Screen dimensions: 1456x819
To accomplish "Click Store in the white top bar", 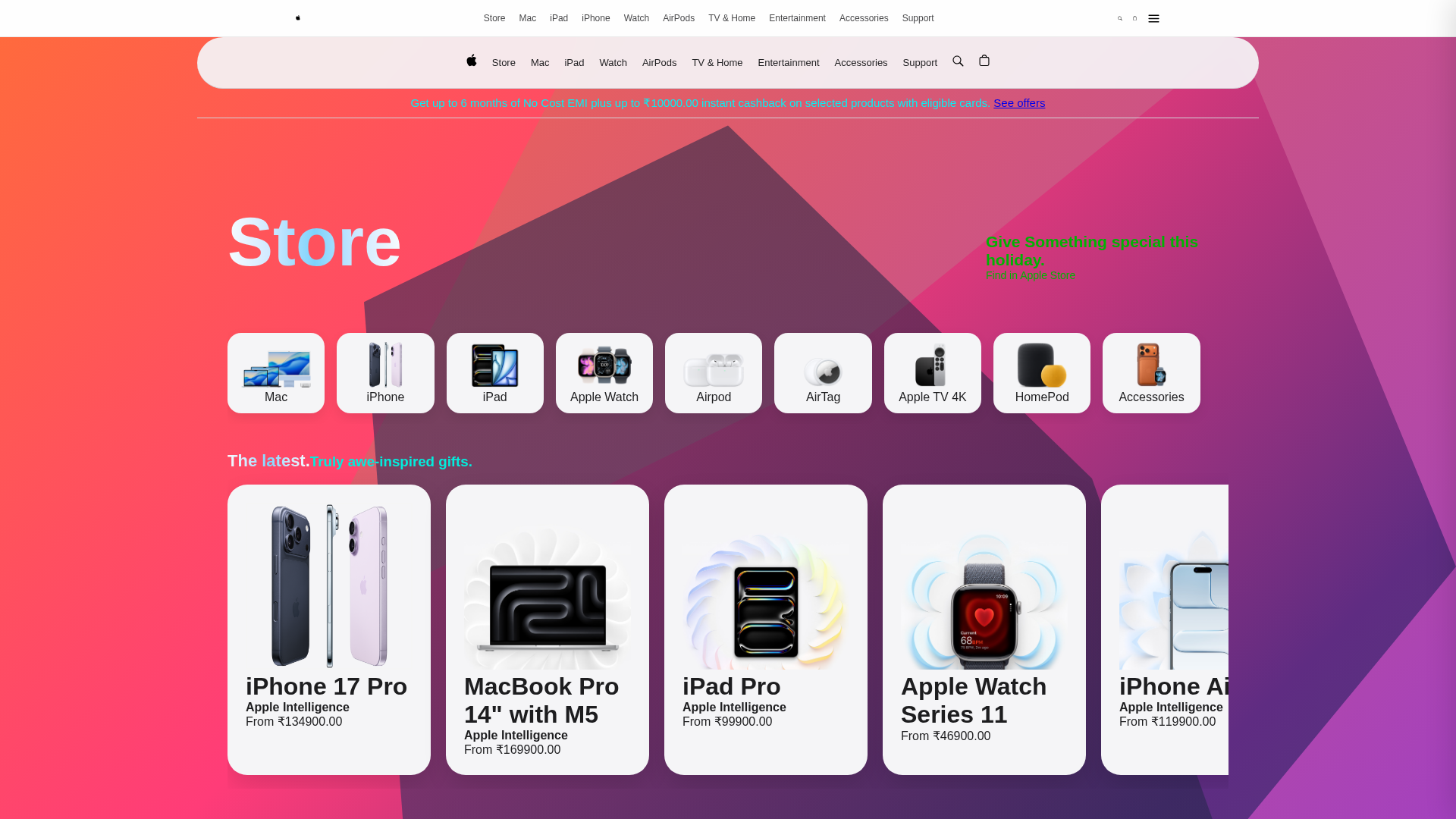I will tap(494, 18).
